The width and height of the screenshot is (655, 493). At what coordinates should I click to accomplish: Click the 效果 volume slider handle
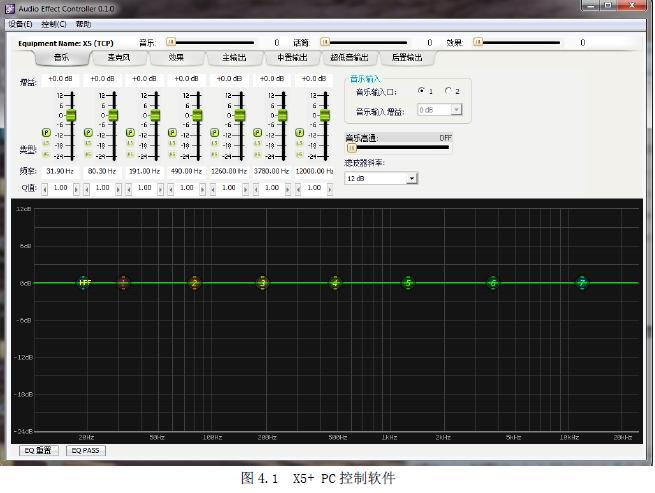pos(478,42)
